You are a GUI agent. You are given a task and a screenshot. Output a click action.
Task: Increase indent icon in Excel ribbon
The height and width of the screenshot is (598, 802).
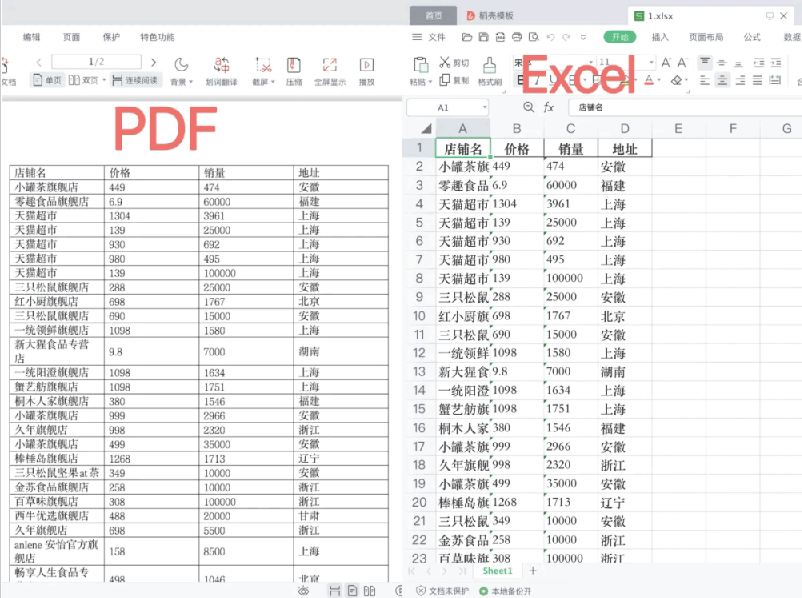point(776,62)
